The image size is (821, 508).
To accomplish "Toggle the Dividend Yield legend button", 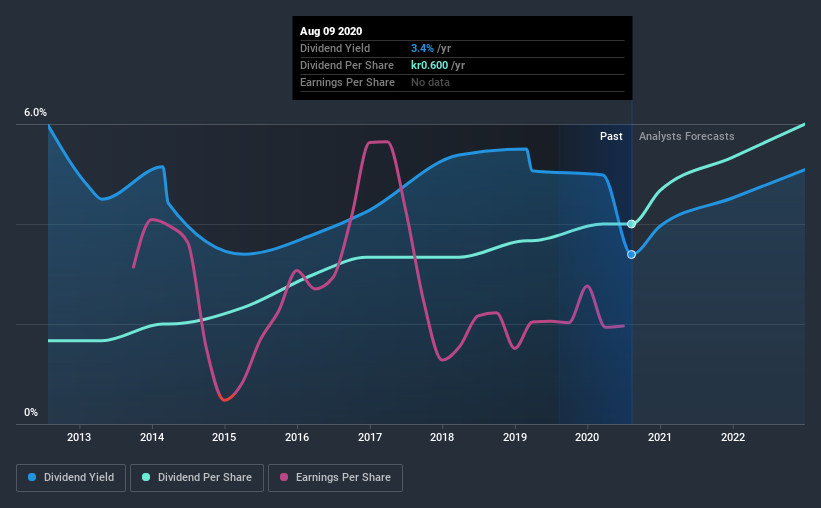I will click(71, 478).
